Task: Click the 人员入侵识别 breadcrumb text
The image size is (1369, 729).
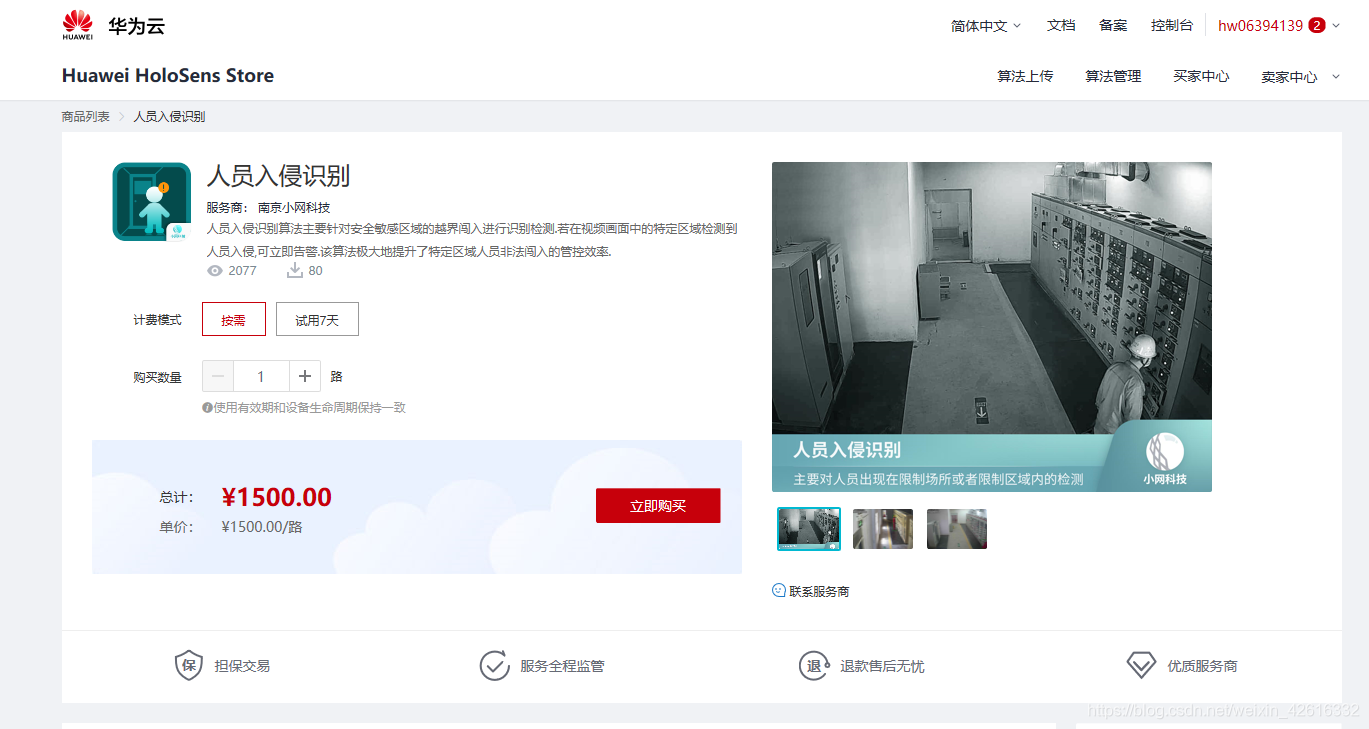Action: click(x=169, y=117)
